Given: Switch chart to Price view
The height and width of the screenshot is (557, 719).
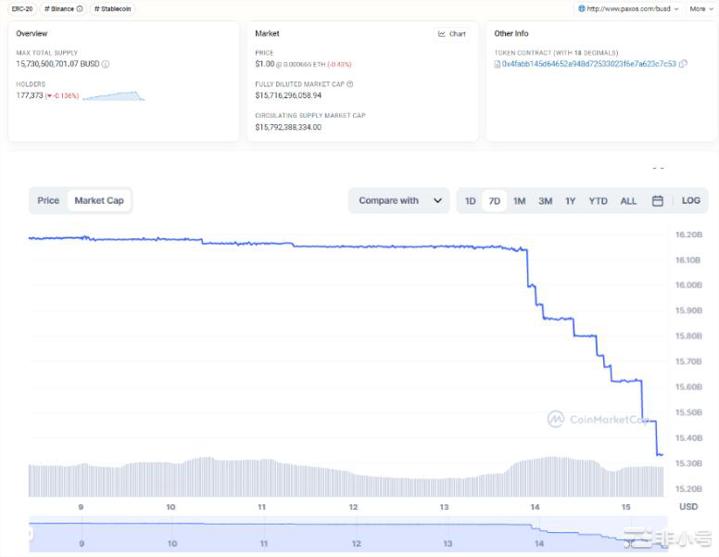Looking at the screenshot, I should tap(48, 201).
